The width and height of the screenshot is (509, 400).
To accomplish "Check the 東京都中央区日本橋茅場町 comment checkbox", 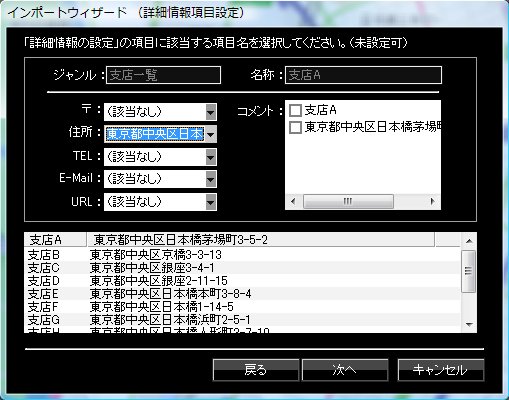I will click(295, 127).
